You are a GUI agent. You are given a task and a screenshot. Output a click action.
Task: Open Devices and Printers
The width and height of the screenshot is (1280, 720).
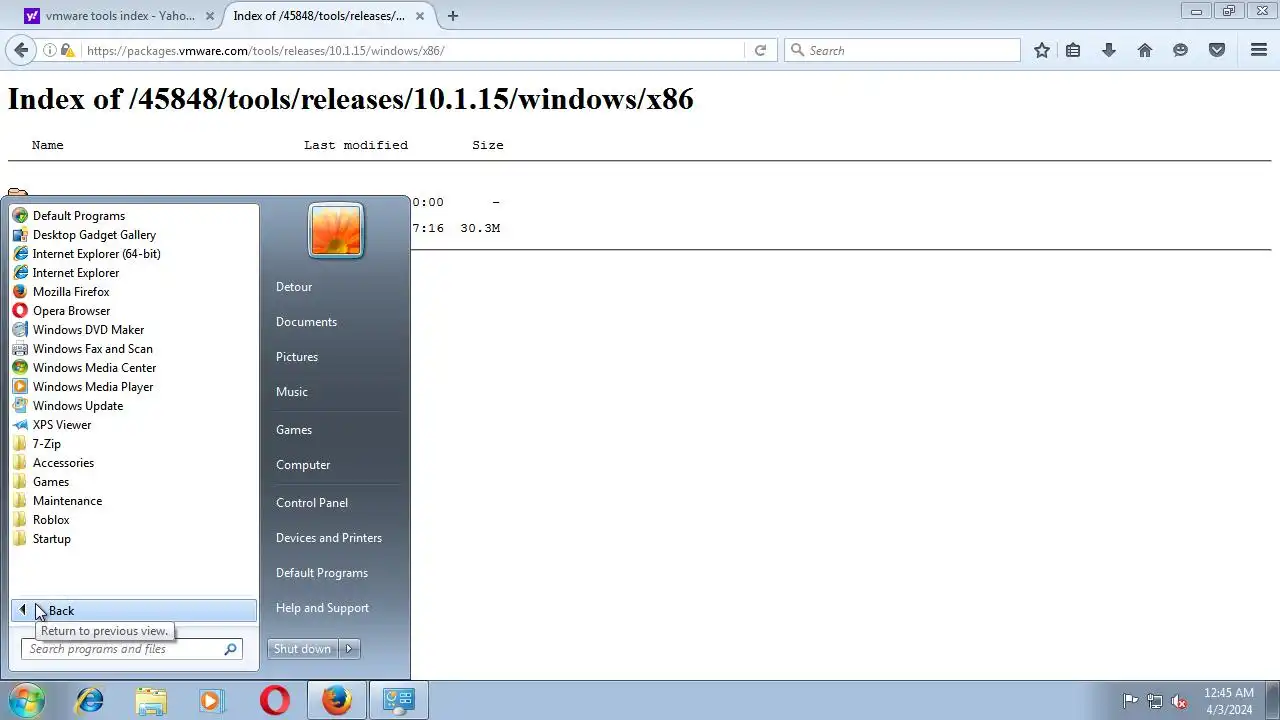pyautogui.click(x=329, y=538)
